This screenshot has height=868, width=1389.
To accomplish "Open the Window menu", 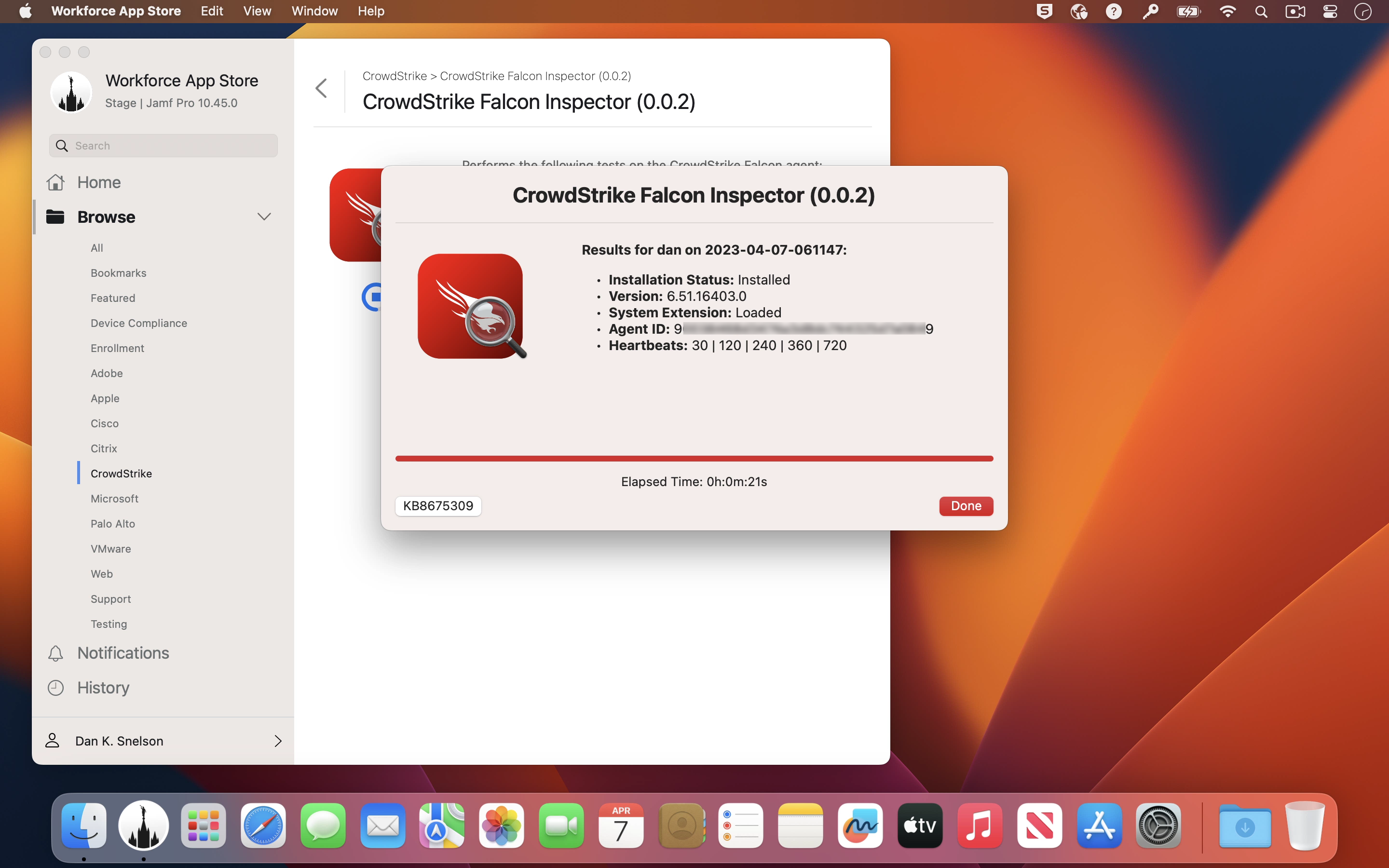I will [314, 11].
